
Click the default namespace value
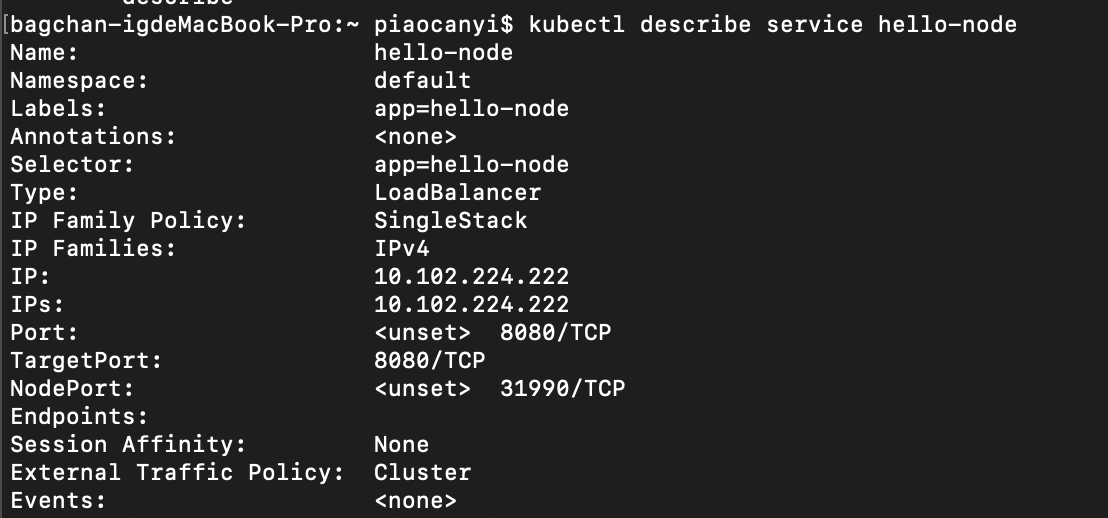[x=423, y=81]
